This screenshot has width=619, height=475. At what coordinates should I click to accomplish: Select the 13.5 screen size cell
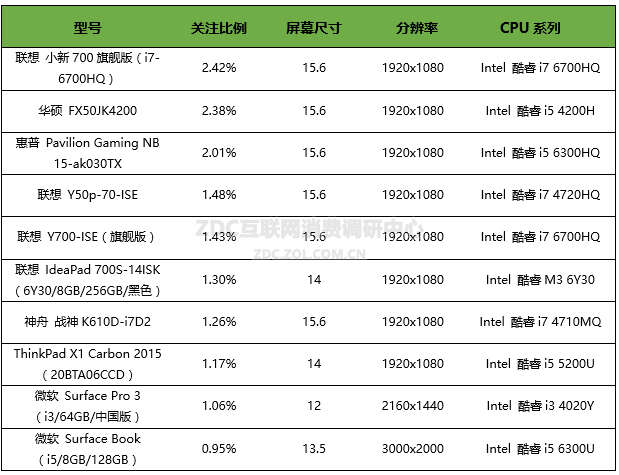pos(313,448)
